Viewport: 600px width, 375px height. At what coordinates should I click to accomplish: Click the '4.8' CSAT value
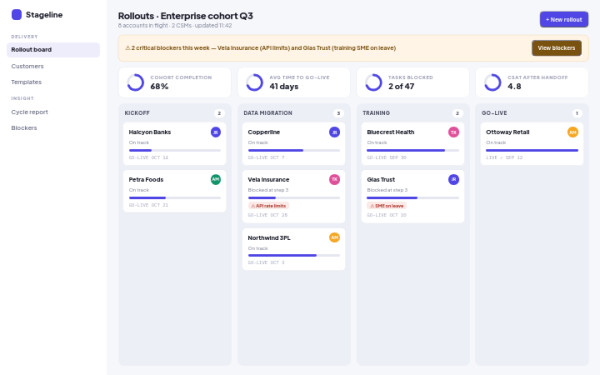514,86
